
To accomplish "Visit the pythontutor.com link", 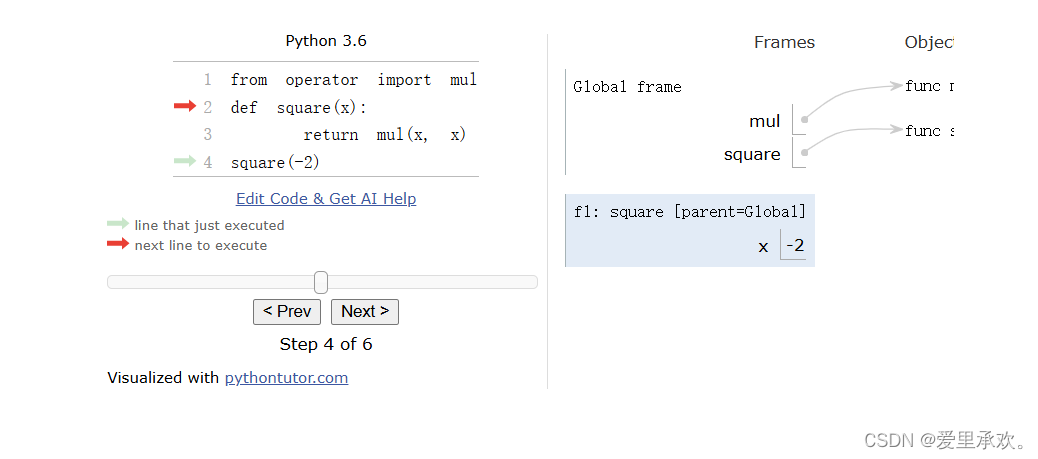I will pyautogui.click(x=287, y=378).
